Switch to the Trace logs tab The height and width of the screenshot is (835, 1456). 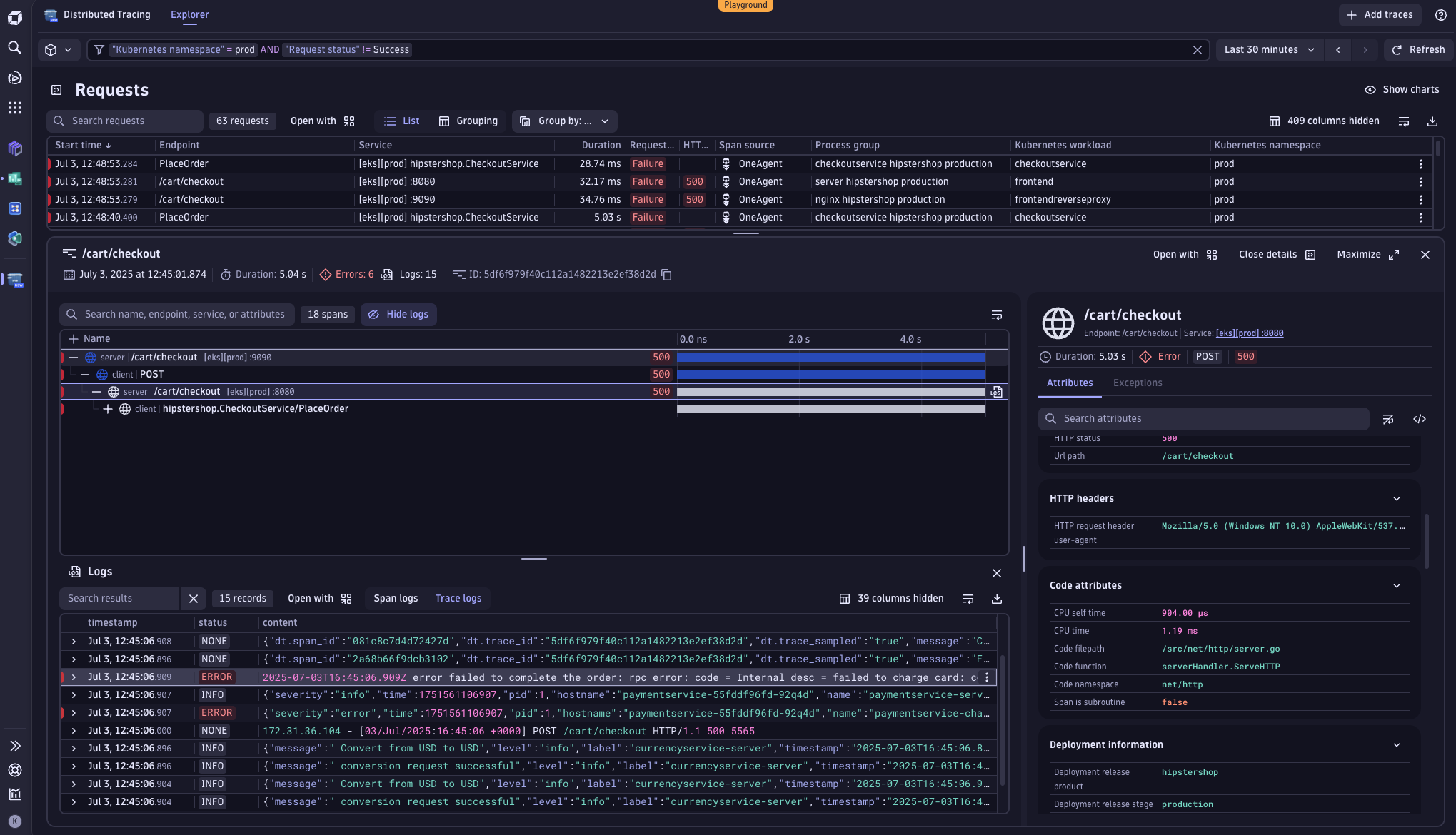[x=458, y=598]
